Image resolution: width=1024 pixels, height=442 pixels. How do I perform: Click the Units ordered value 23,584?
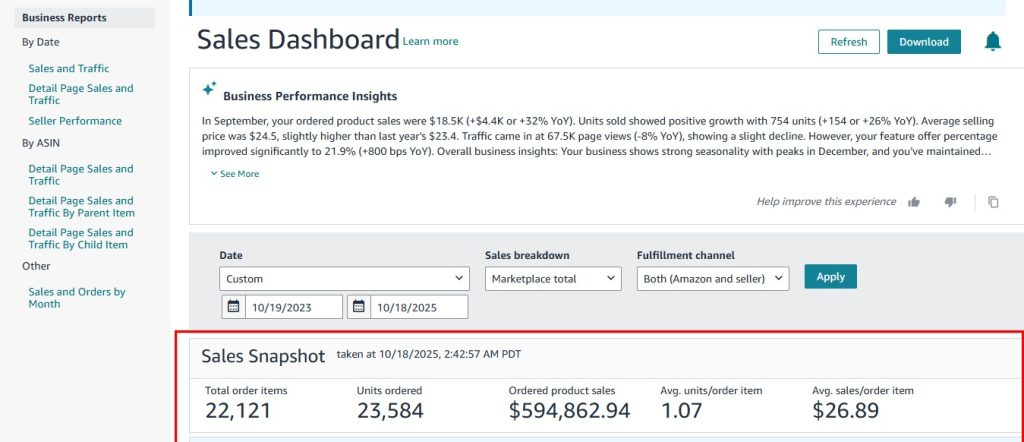tap(390, 411)
